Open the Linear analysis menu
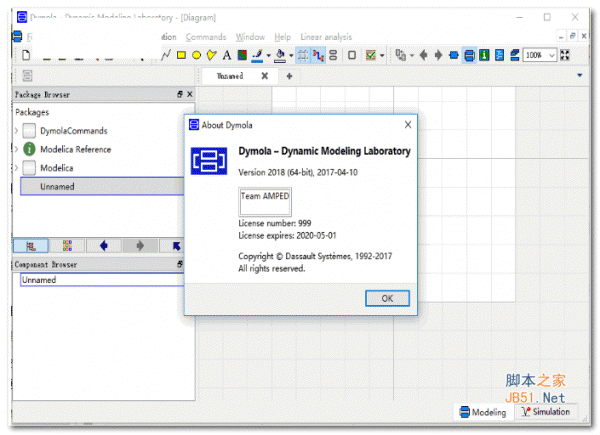Screen dimensions: 600x435 [x=325, y=37]
